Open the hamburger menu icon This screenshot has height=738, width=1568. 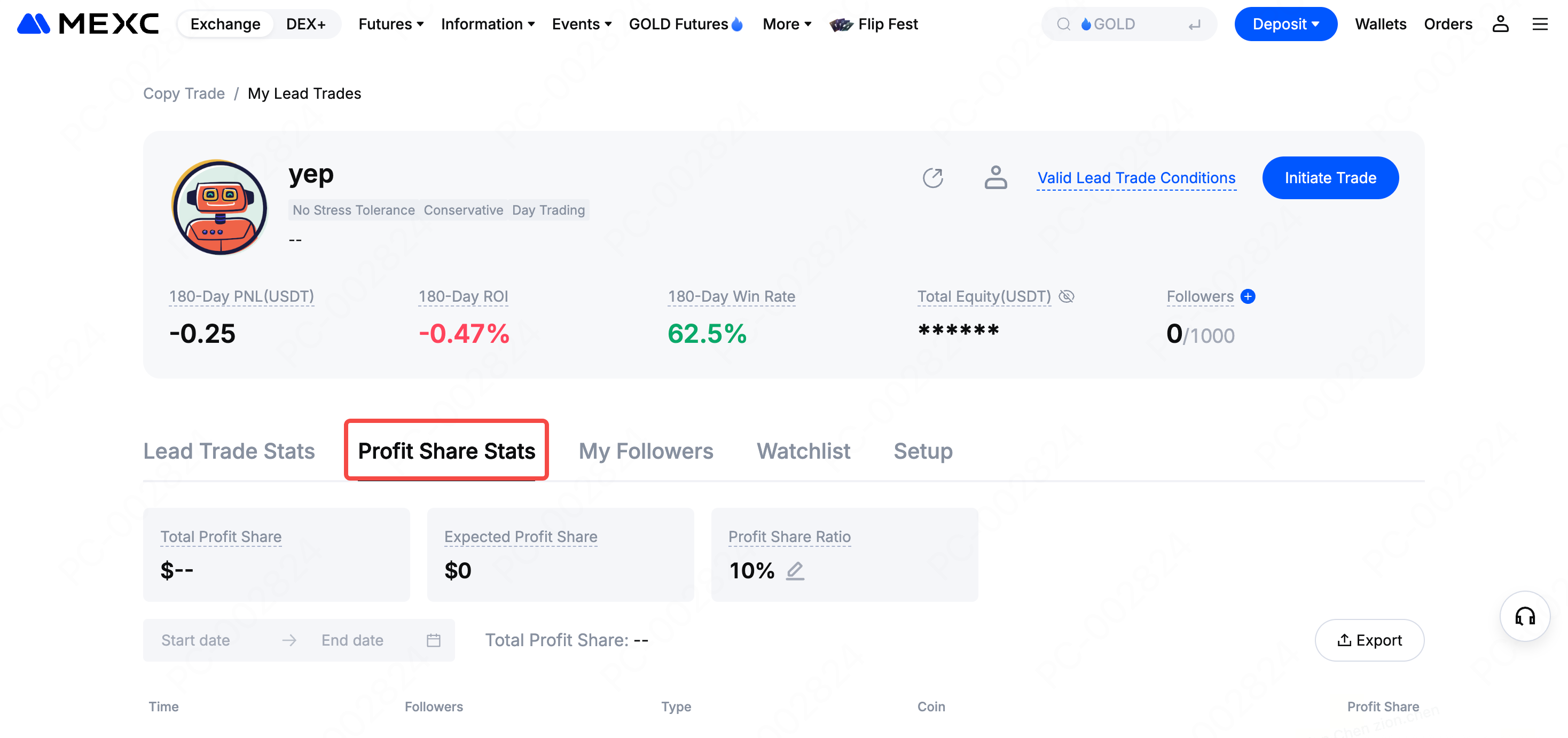tap(1540, 25)
